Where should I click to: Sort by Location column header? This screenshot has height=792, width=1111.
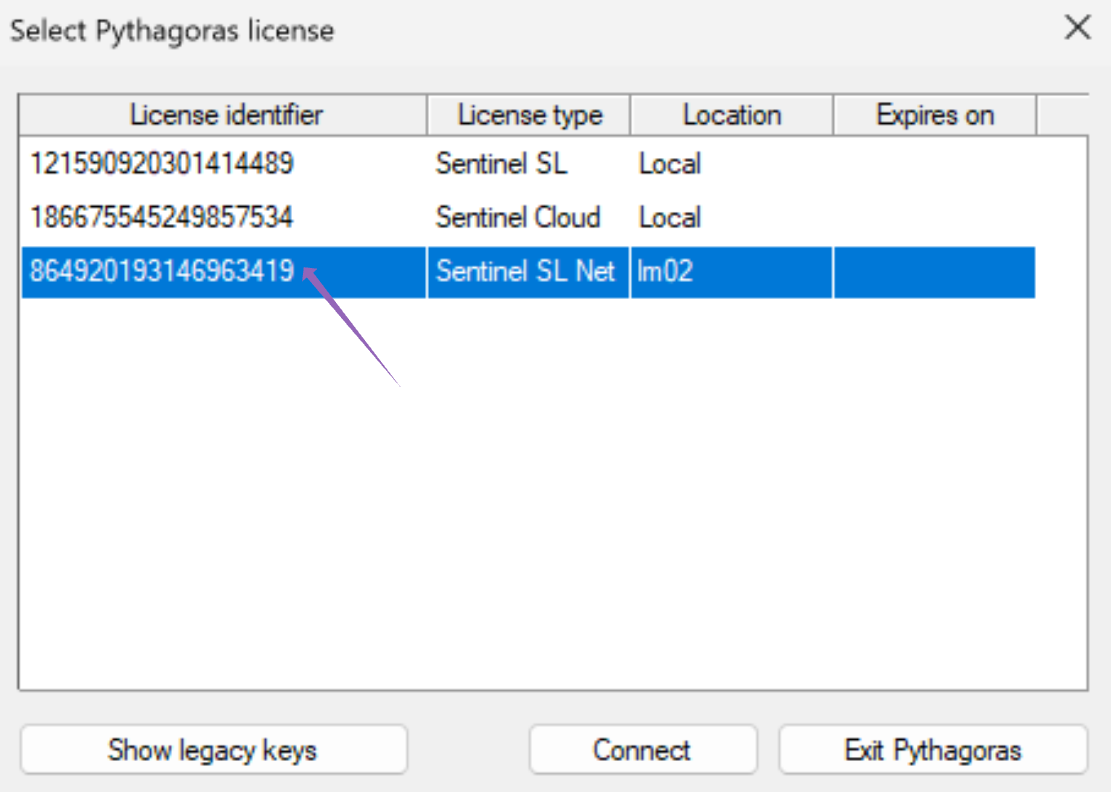pos(731,115)
